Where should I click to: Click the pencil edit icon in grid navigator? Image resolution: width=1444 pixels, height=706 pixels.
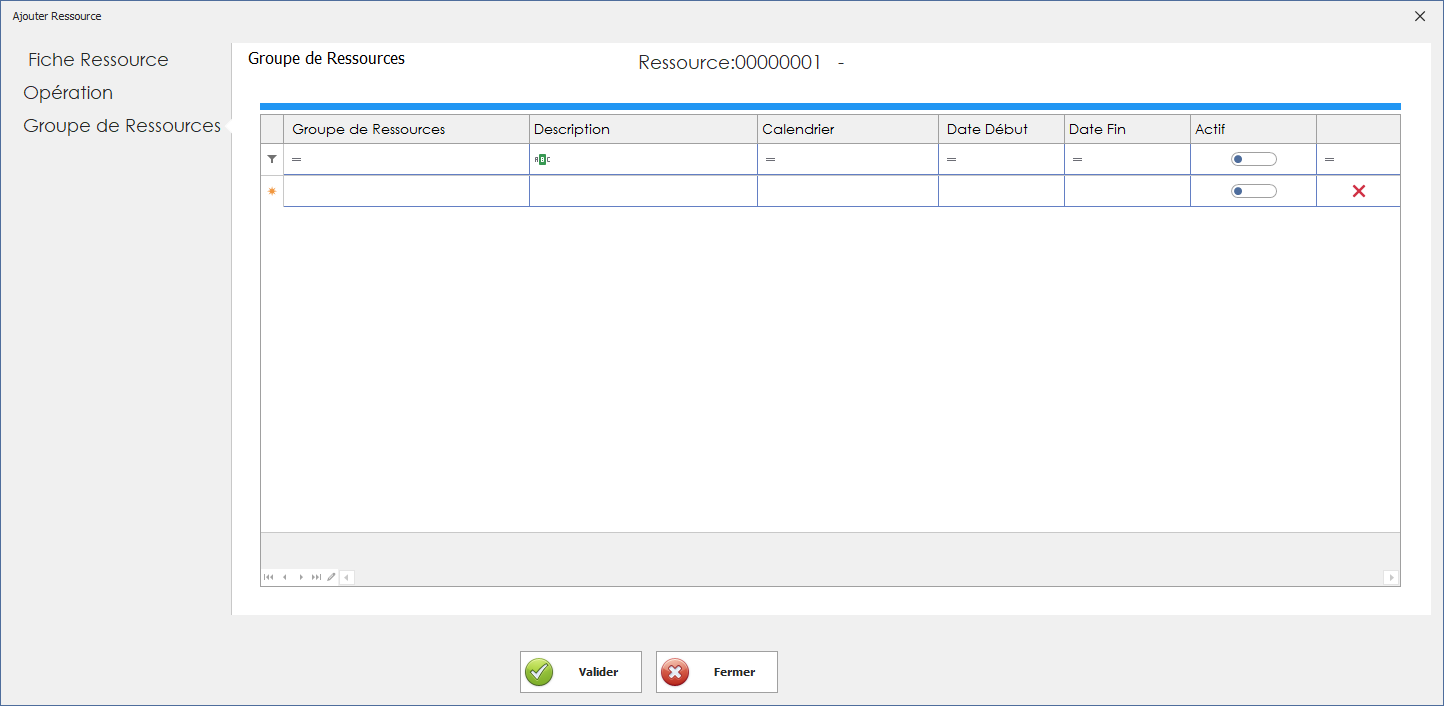point(331,577)
